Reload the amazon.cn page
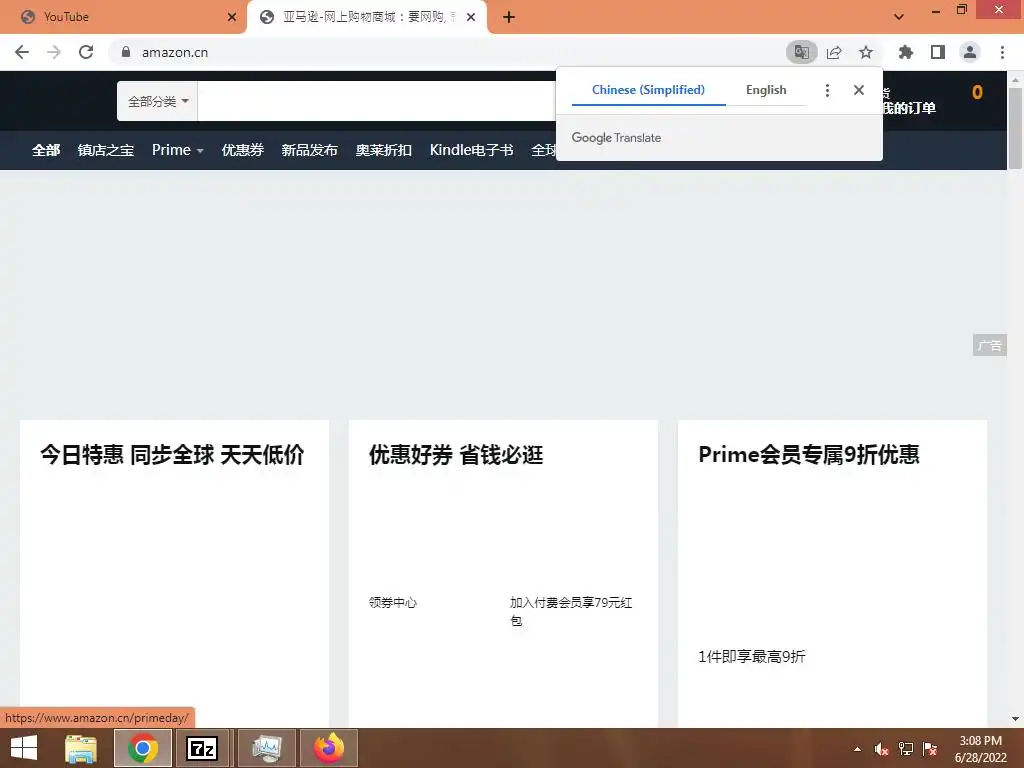Image resolution: width=1024 pixels, height=768 pixels. pyautogui.click(x=86, y=52)
